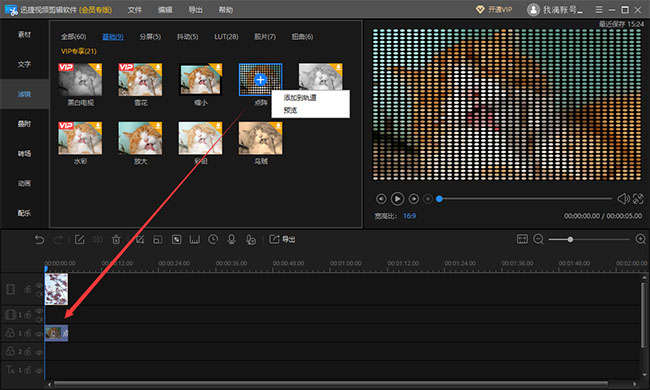Toggle lock on filter track 2
This screenshot has height=390, width=650.
(x=27, y=351)
